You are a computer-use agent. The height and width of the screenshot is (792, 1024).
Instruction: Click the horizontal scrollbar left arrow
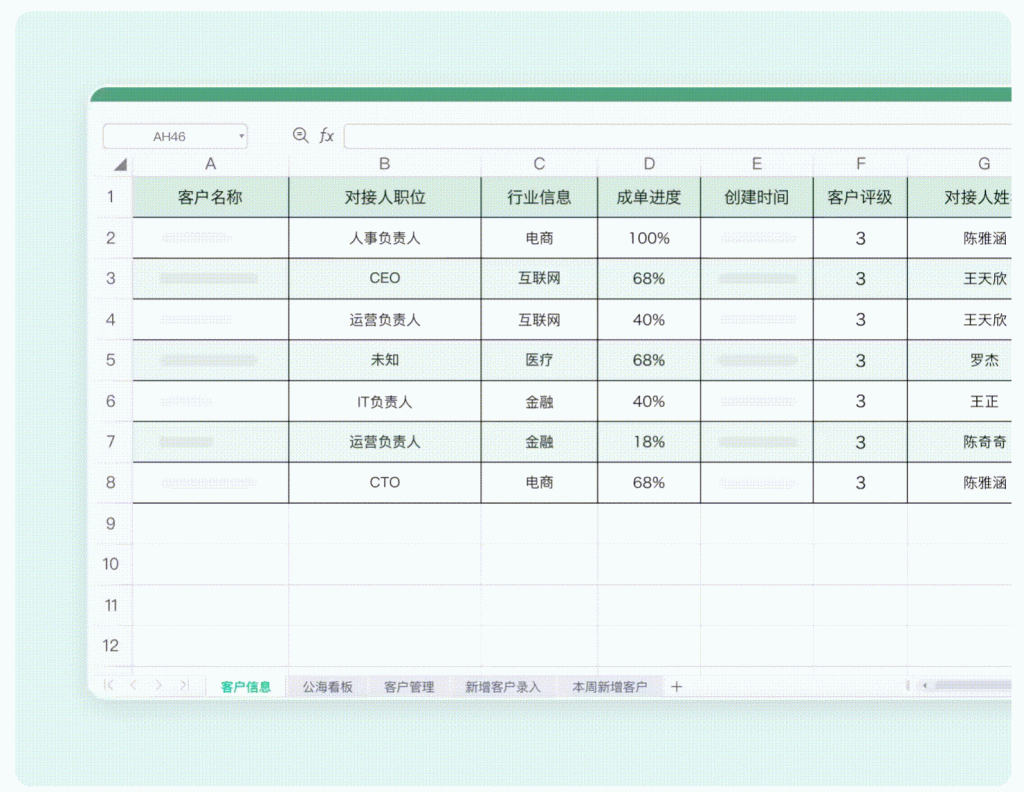(x=925, y=686)
